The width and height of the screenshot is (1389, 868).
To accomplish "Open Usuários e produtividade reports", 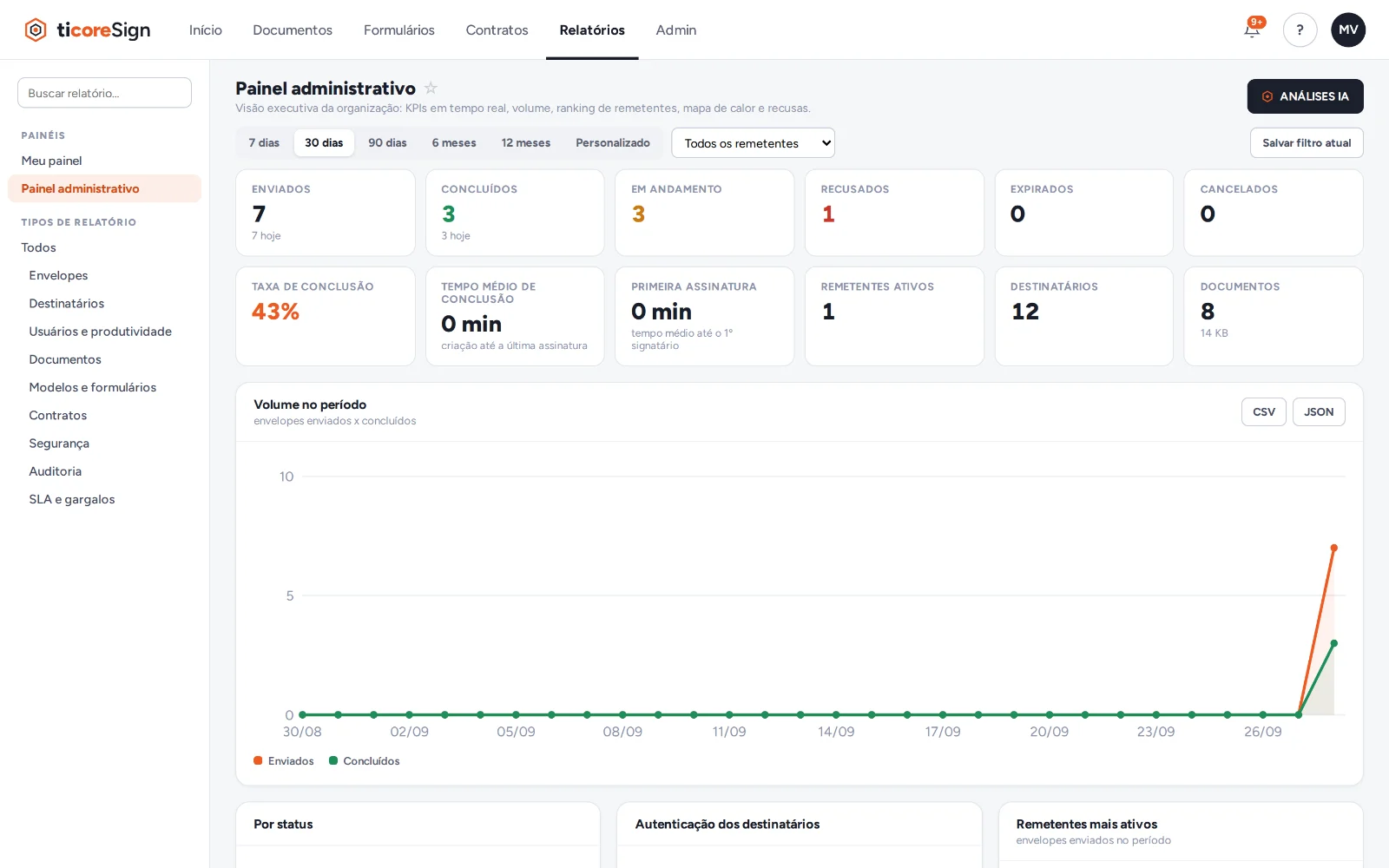I will point(104,332).
